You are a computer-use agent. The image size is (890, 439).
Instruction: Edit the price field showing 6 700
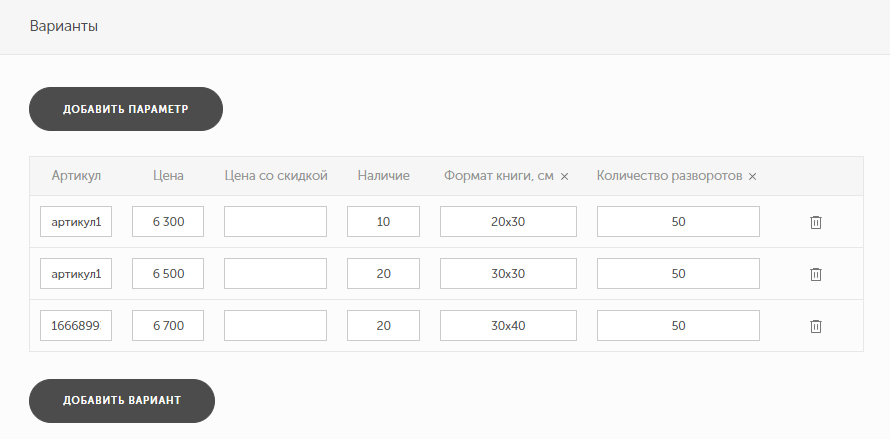point(168,325)
